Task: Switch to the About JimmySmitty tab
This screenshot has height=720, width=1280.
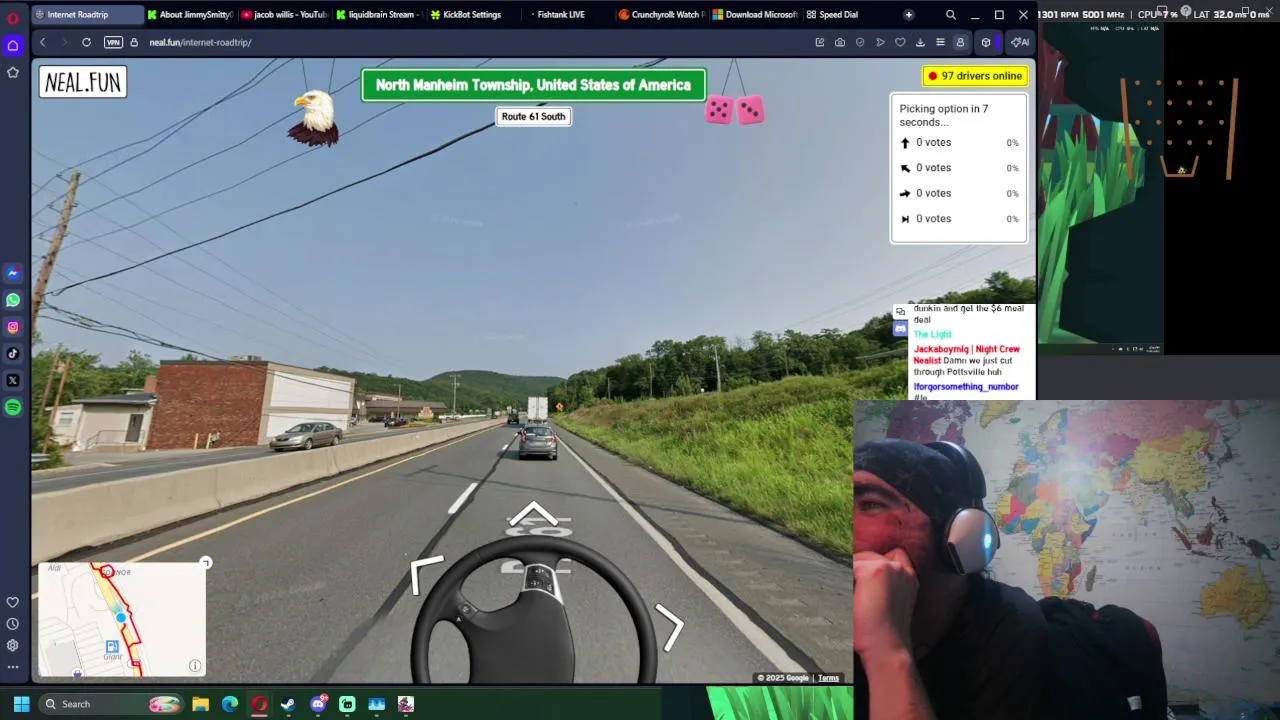Action: pos(190,14)
